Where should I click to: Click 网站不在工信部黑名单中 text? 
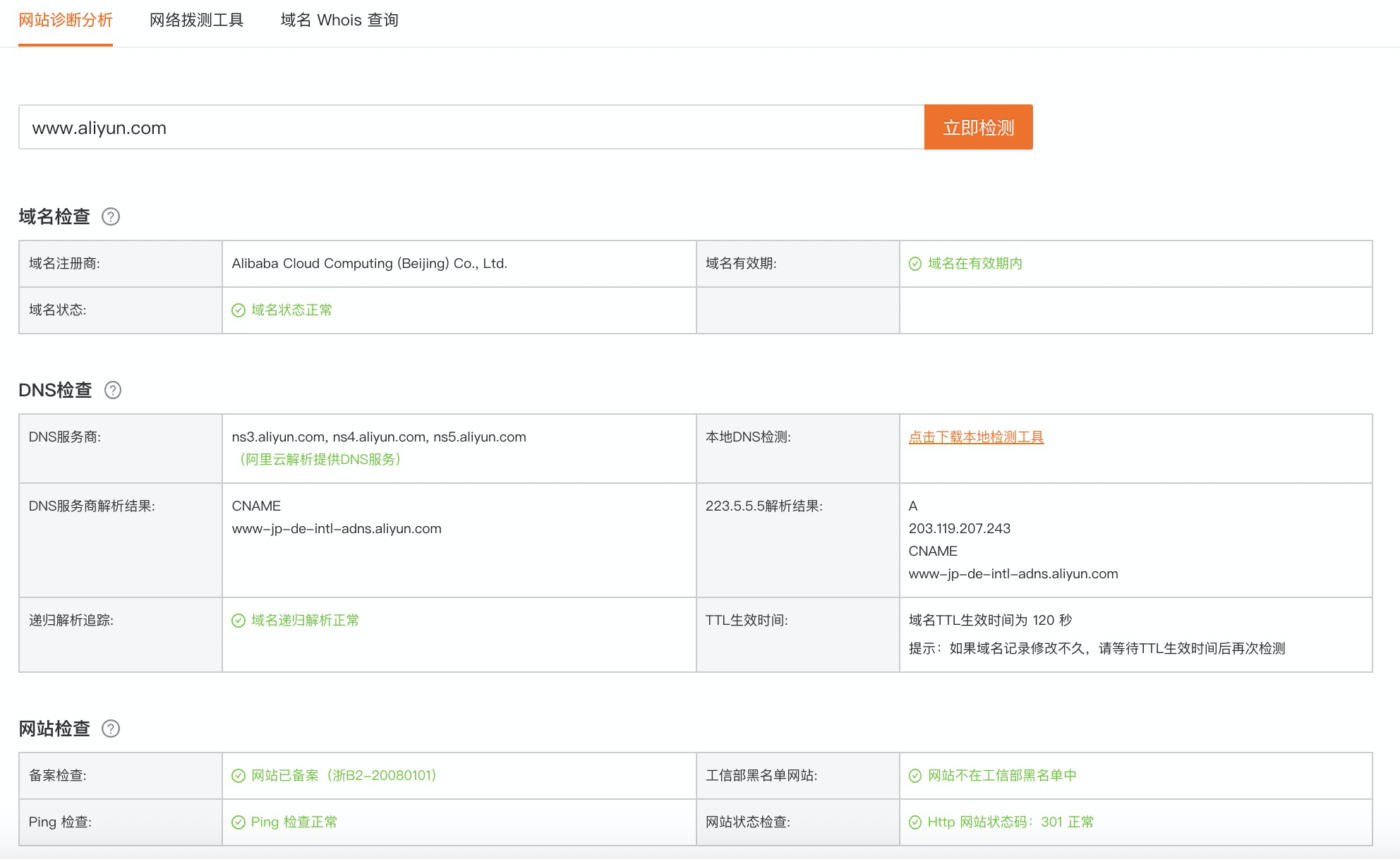(1002, 776)
